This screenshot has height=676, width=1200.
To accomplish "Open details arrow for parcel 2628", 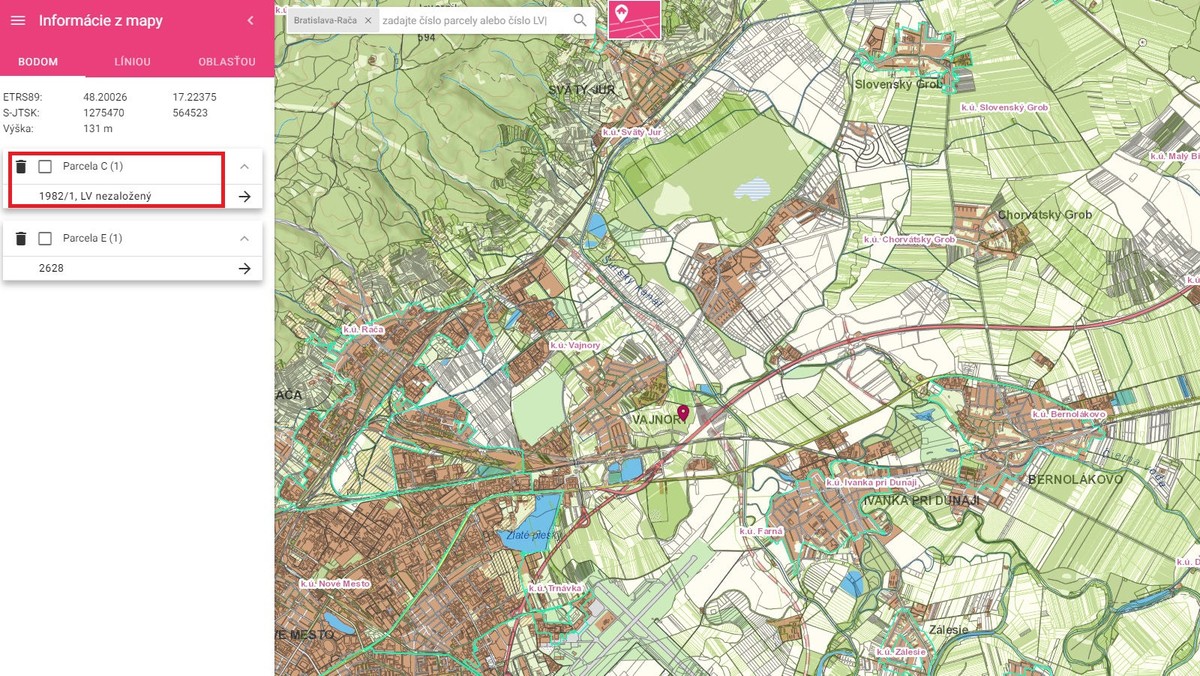I will click(x=244, y=269).
